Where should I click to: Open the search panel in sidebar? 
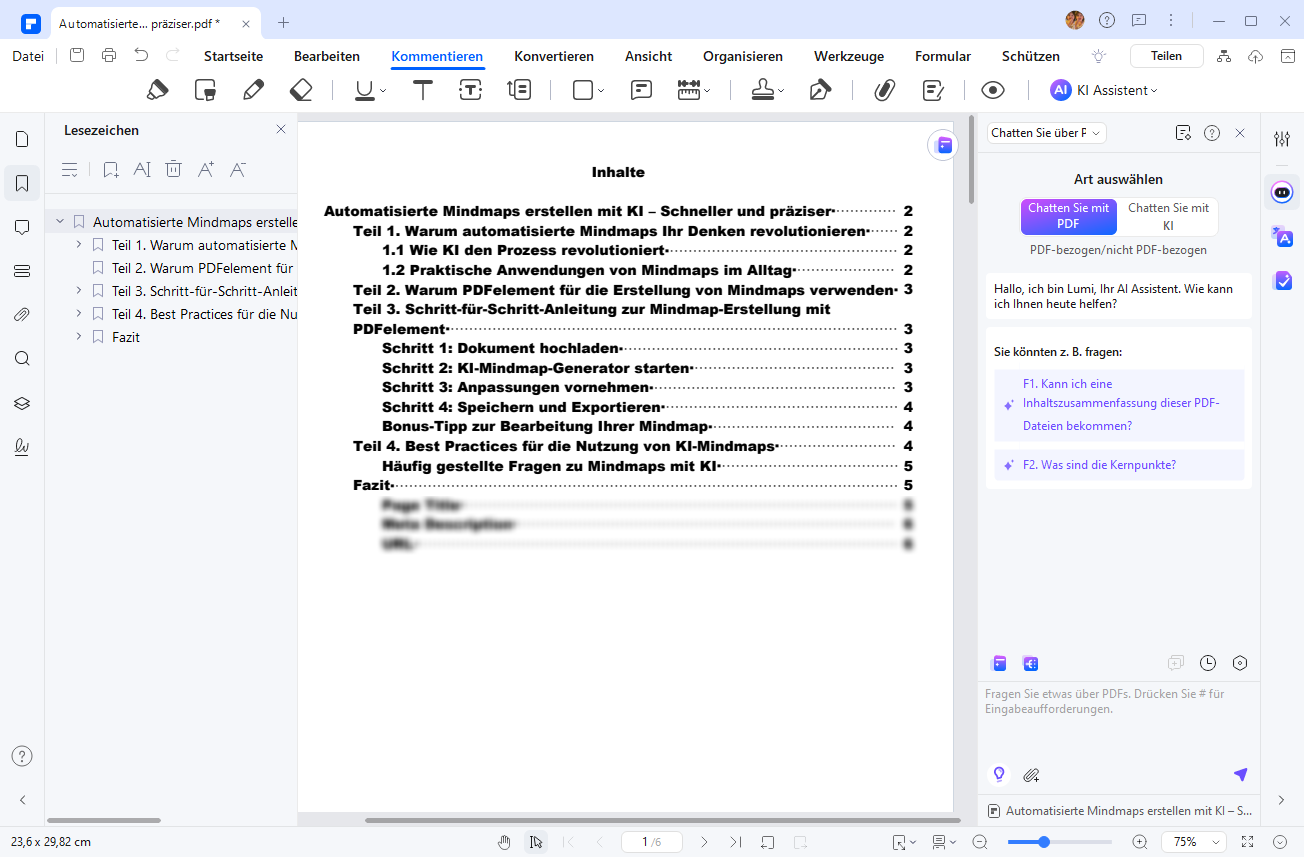pyautogui.click(x=22, y=359)
